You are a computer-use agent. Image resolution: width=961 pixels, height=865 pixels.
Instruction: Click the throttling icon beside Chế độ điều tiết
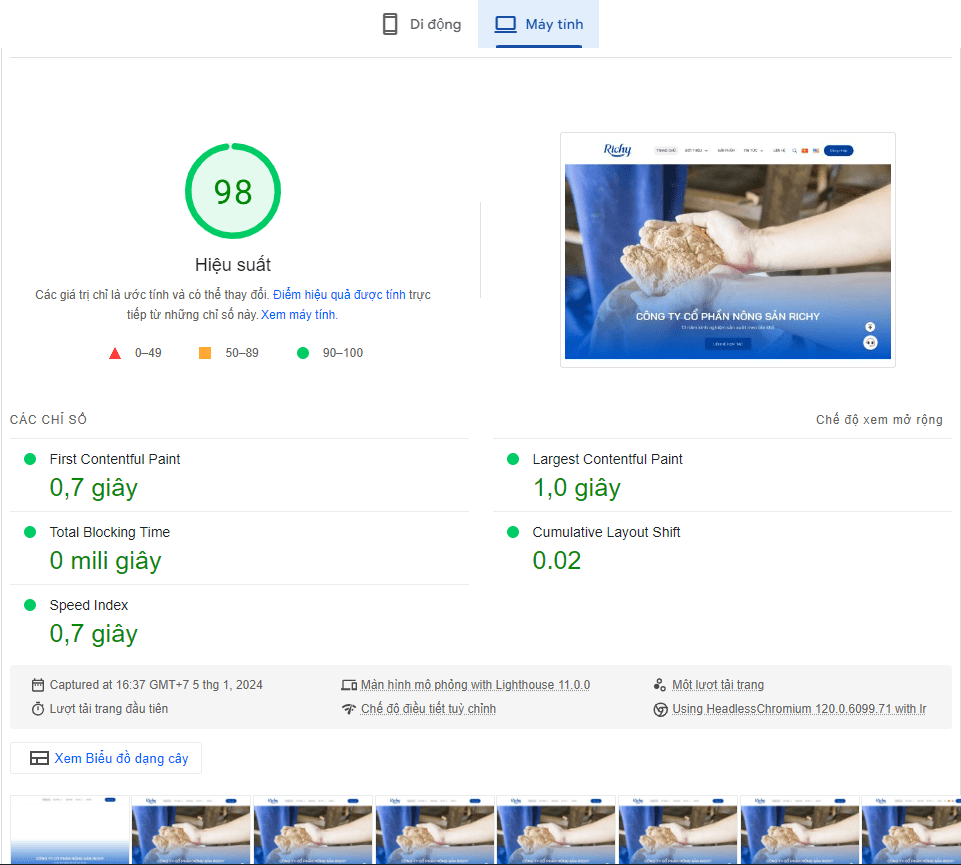tap(349, 709)
